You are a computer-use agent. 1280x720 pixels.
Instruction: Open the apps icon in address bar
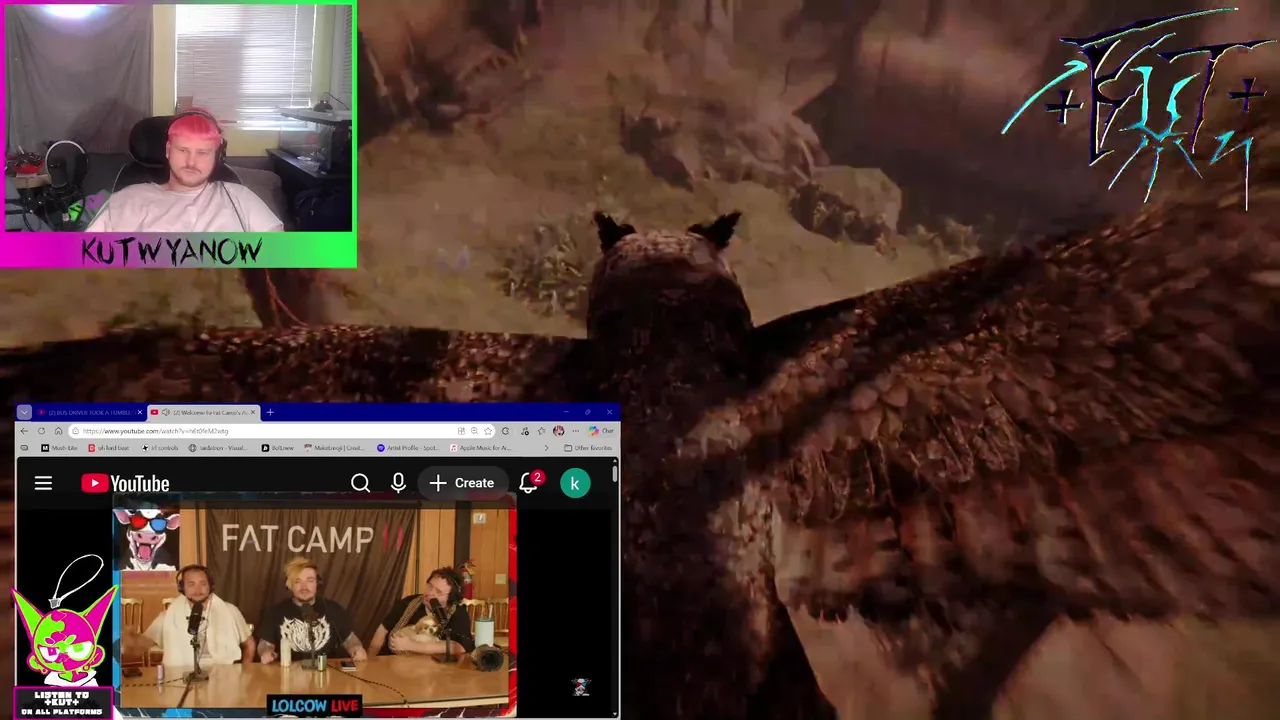pos(461,431)
